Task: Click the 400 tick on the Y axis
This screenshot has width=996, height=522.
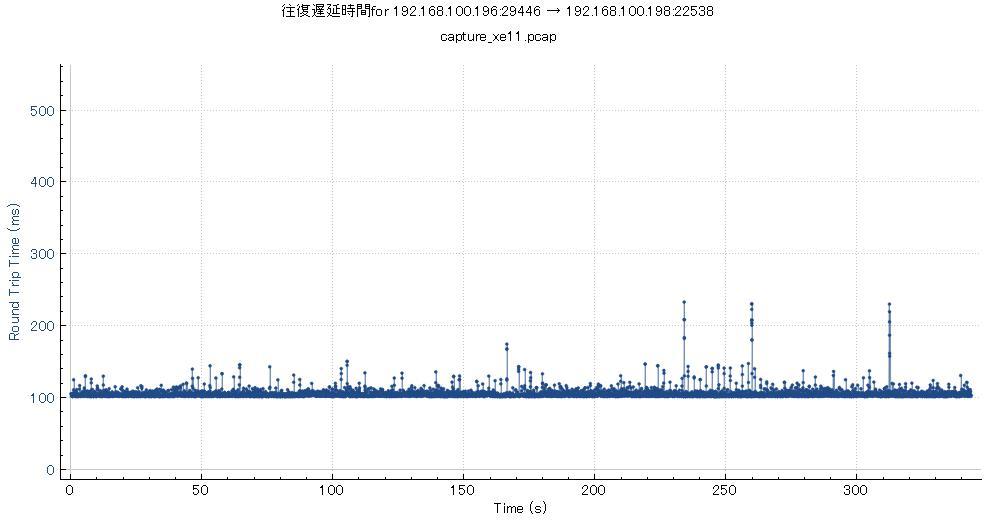Action: 43,182
